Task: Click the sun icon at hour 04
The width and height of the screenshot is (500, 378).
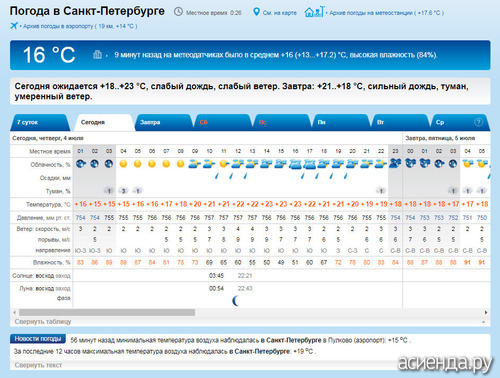Action: (x=123, y=164)
